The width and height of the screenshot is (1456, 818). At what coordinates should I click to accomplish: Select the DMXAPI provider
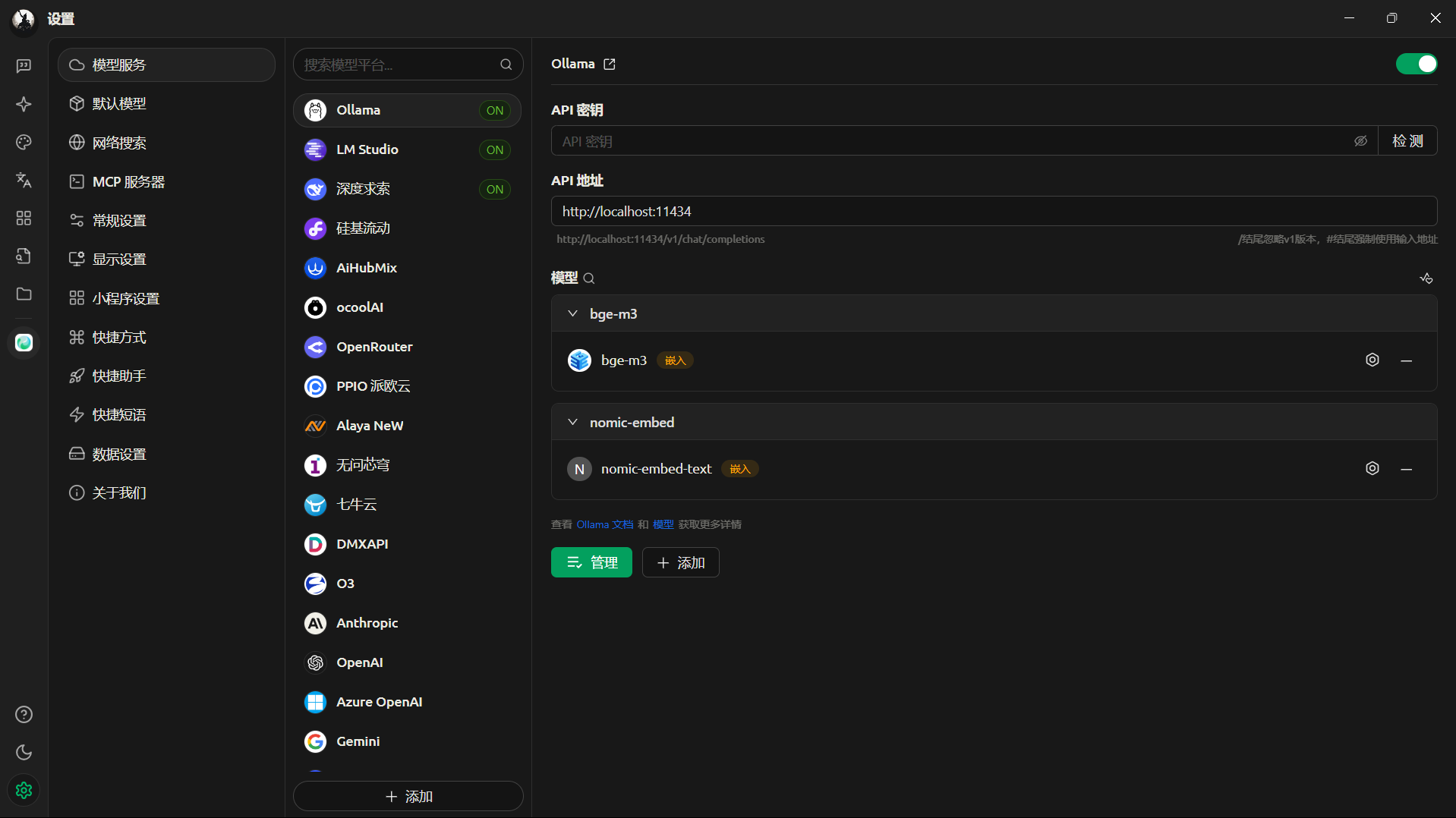point(407,544)
